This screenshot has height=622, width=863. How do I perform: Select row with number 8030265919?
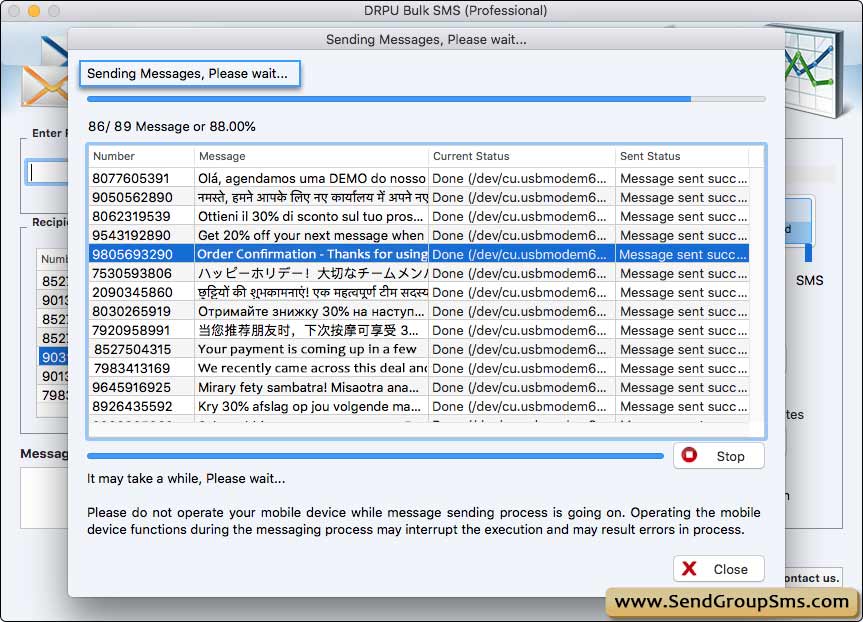tap(419, 311)
